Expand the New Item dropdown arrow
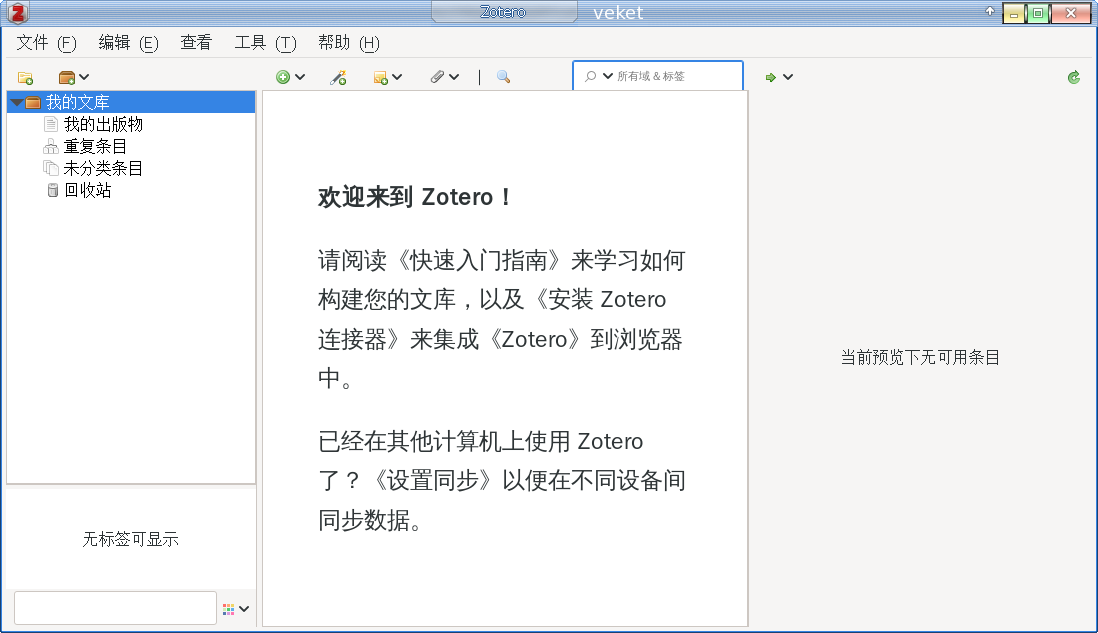This screenshot has width=1098, height=633. (x=300, y=77)
